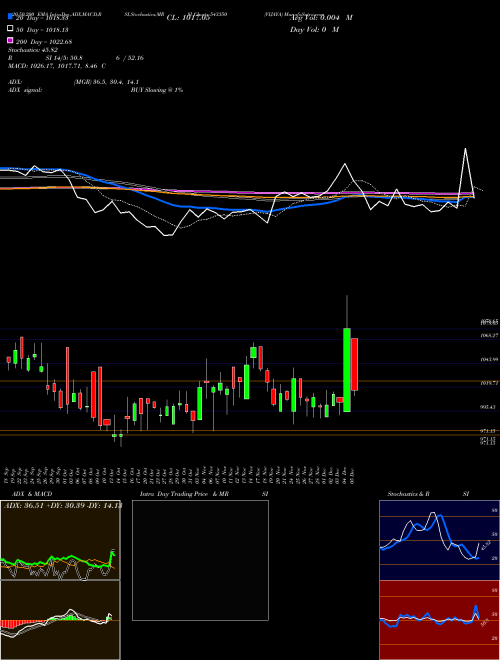
Task: Click the 'BUY Slowing @ 1%' ADX signal
Action: (x=157, y=90)
